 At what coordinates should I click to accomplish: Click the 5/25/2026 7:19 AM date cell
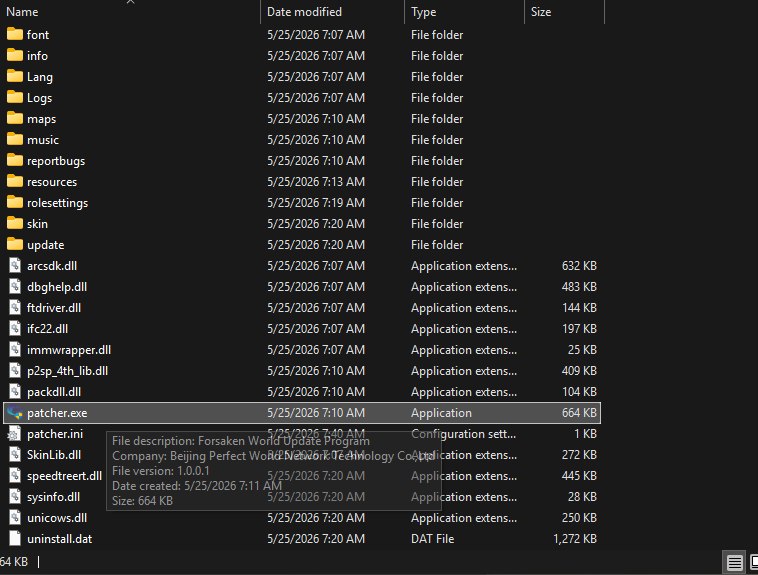pos(316,203)
